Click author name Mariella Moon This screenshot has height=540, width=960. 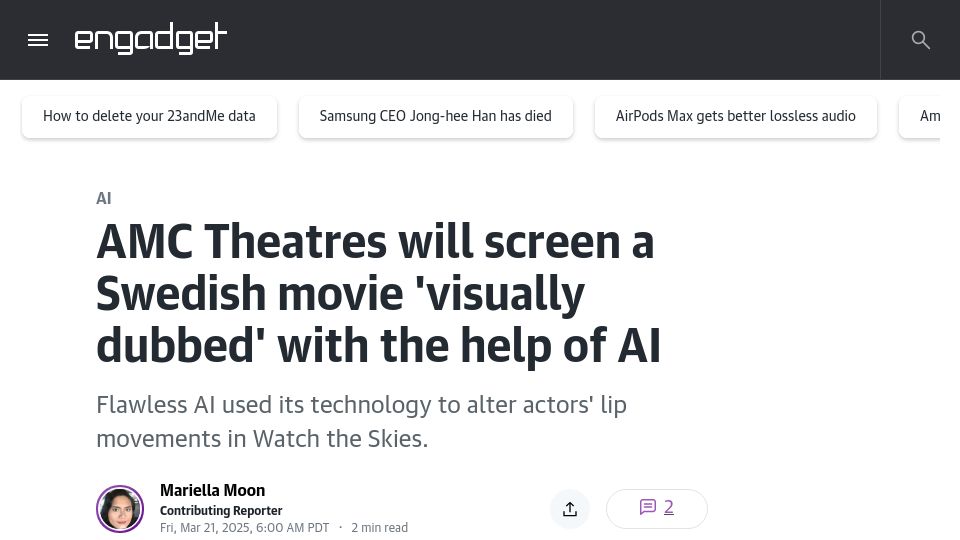click(x=212, y=490)
